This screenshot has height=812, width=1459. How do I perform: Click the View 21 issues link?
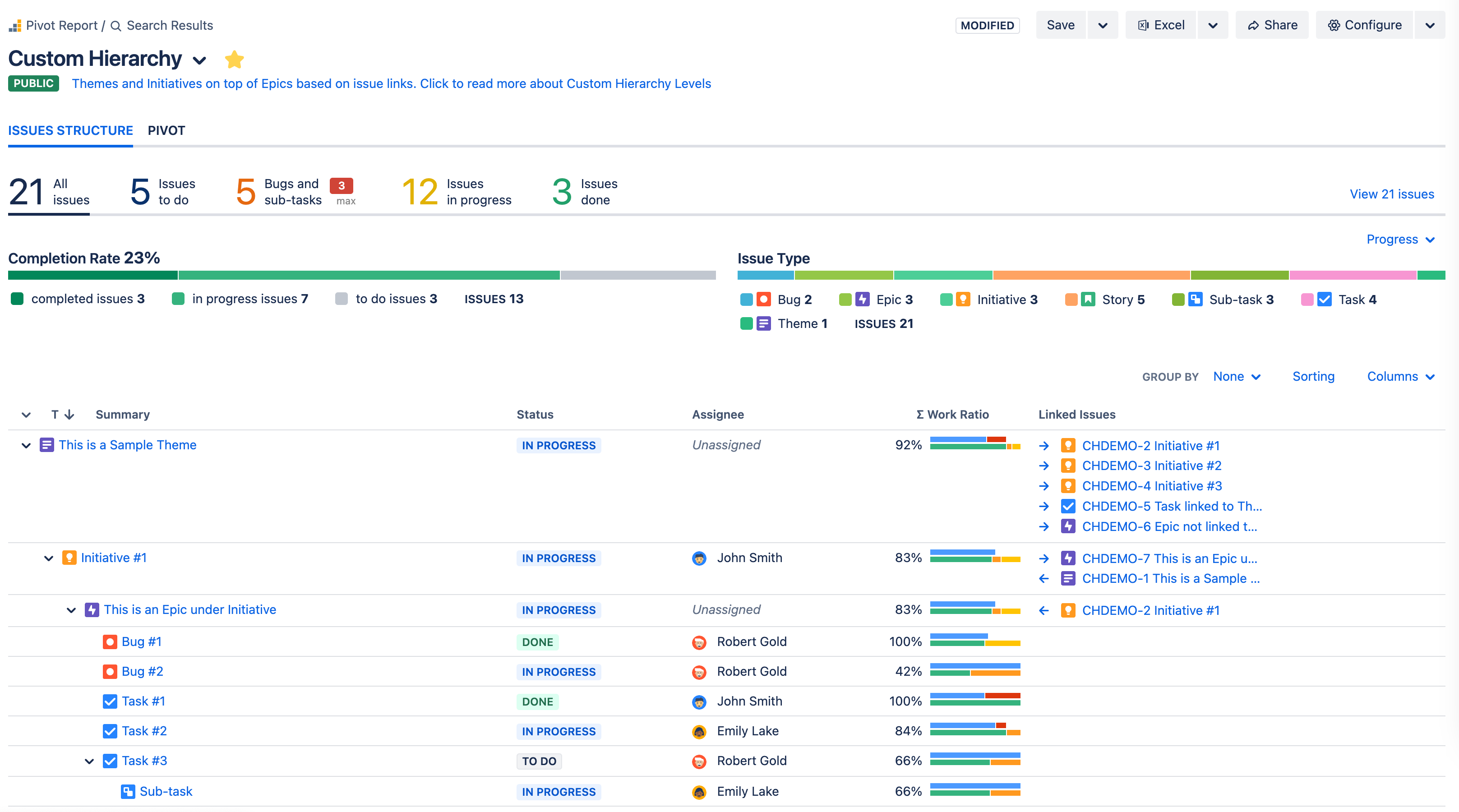tap(1392, 194)
